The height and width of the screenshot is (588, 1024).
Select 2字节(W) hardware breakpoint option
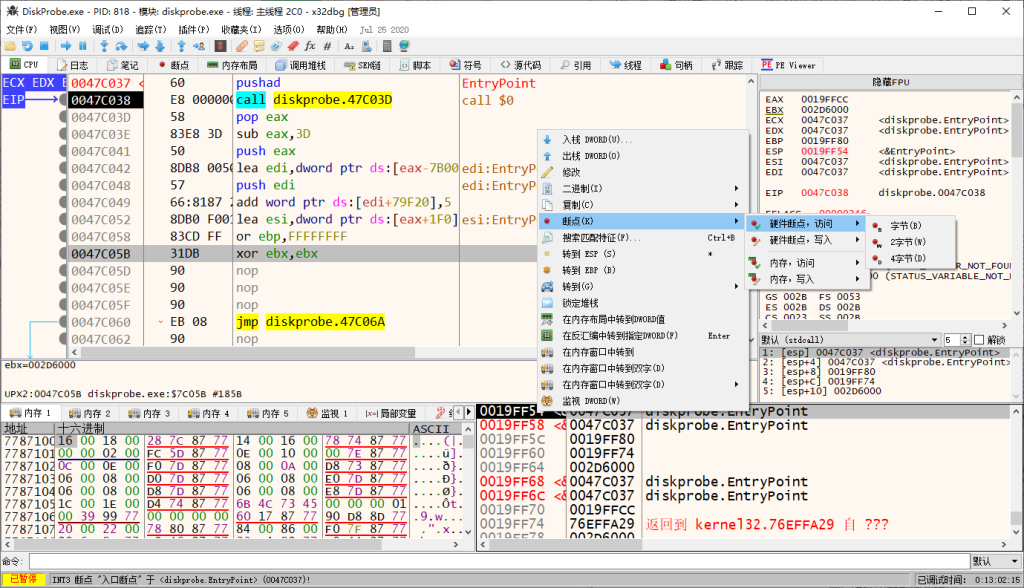tap(912, 242)
